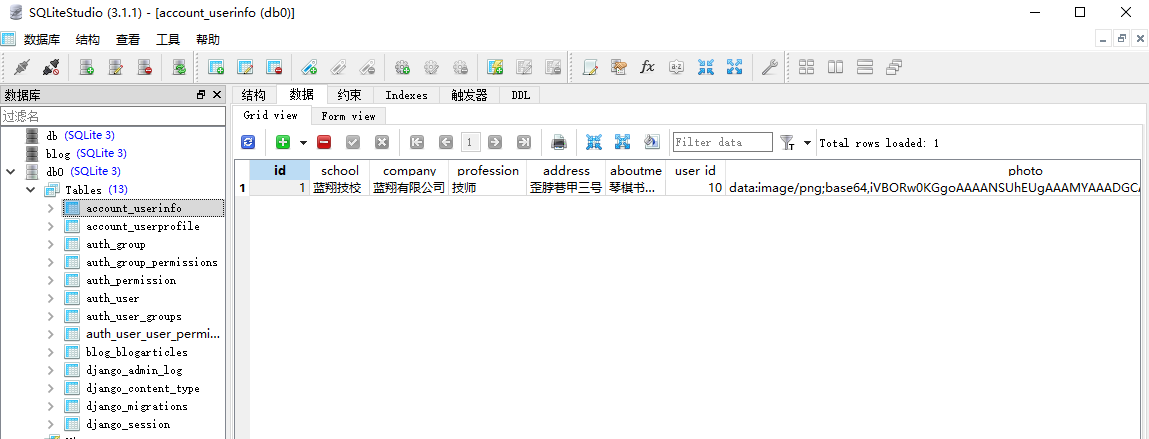Screen dimensions: 1149x439
Task: Click the remove database icon
Action: point(144,67)
